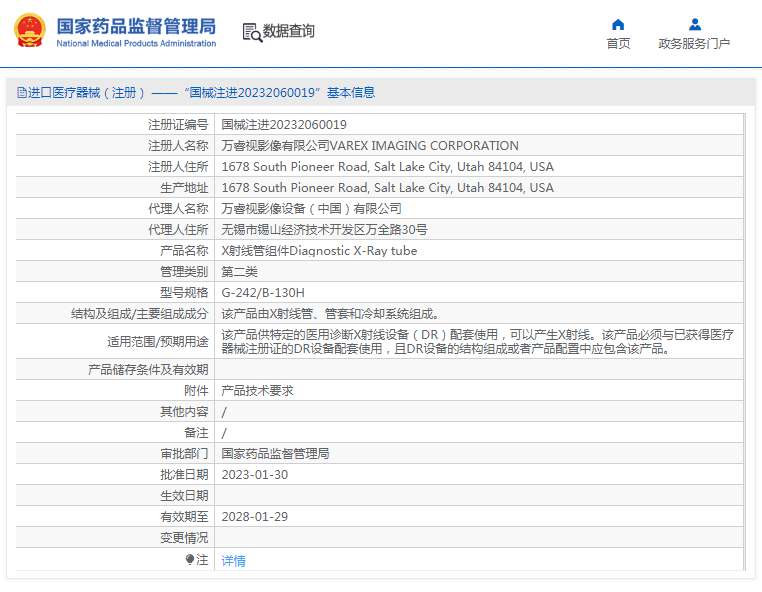Select model G-242/B-130H value
The image size is (762, 592).
click(x=263, y=293)
